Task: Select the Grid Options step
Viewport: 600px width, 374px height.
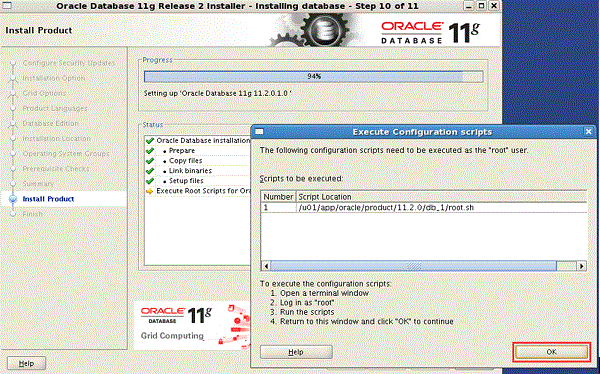Action: tap(44, 93)
